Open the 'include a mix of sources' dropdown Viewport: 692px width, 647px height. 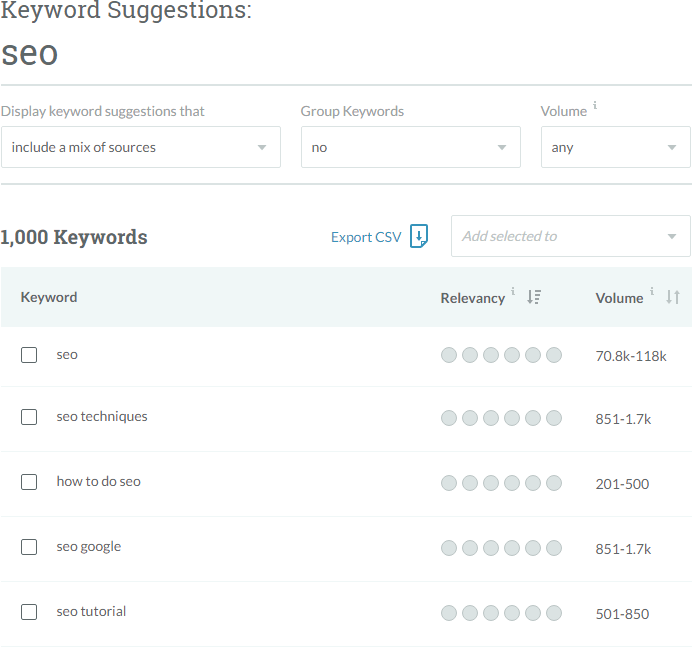pyautogui.click(x=140, y=147)
